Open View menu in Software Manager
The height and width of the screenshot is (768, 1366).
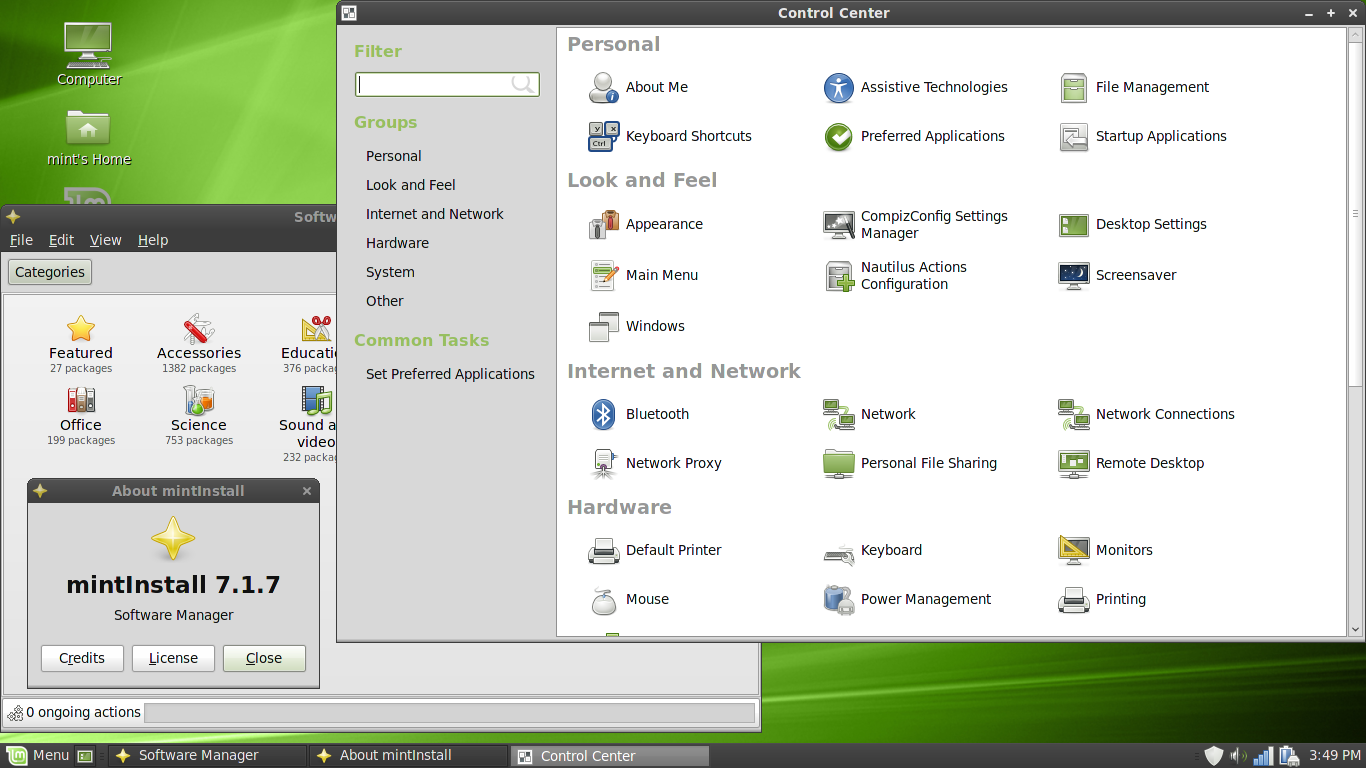point(105,240)
